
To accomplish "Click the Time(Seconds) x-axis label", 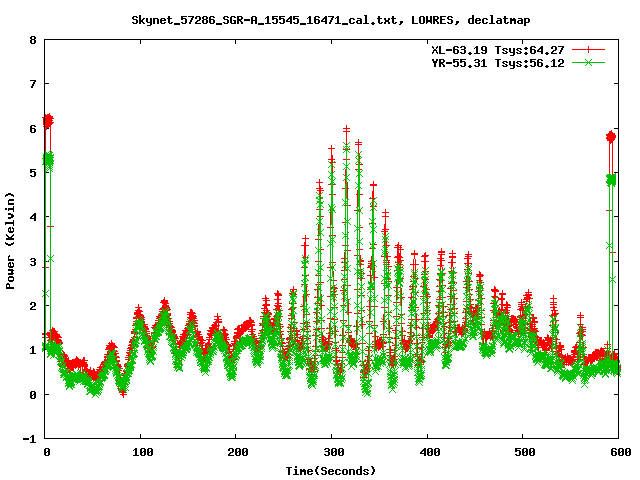I will (331, 470).
